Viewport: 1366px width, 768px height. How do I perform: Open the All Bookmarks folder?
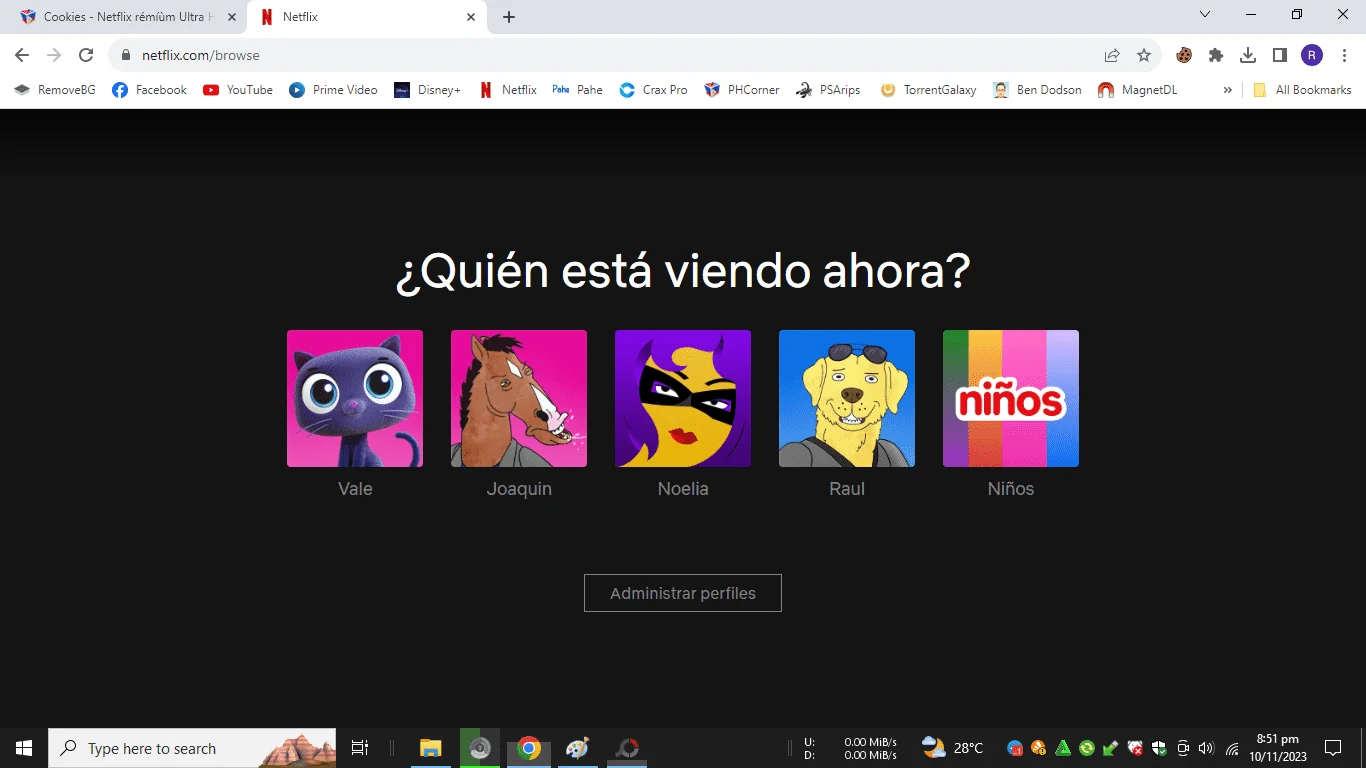[x=1302, y=90]
